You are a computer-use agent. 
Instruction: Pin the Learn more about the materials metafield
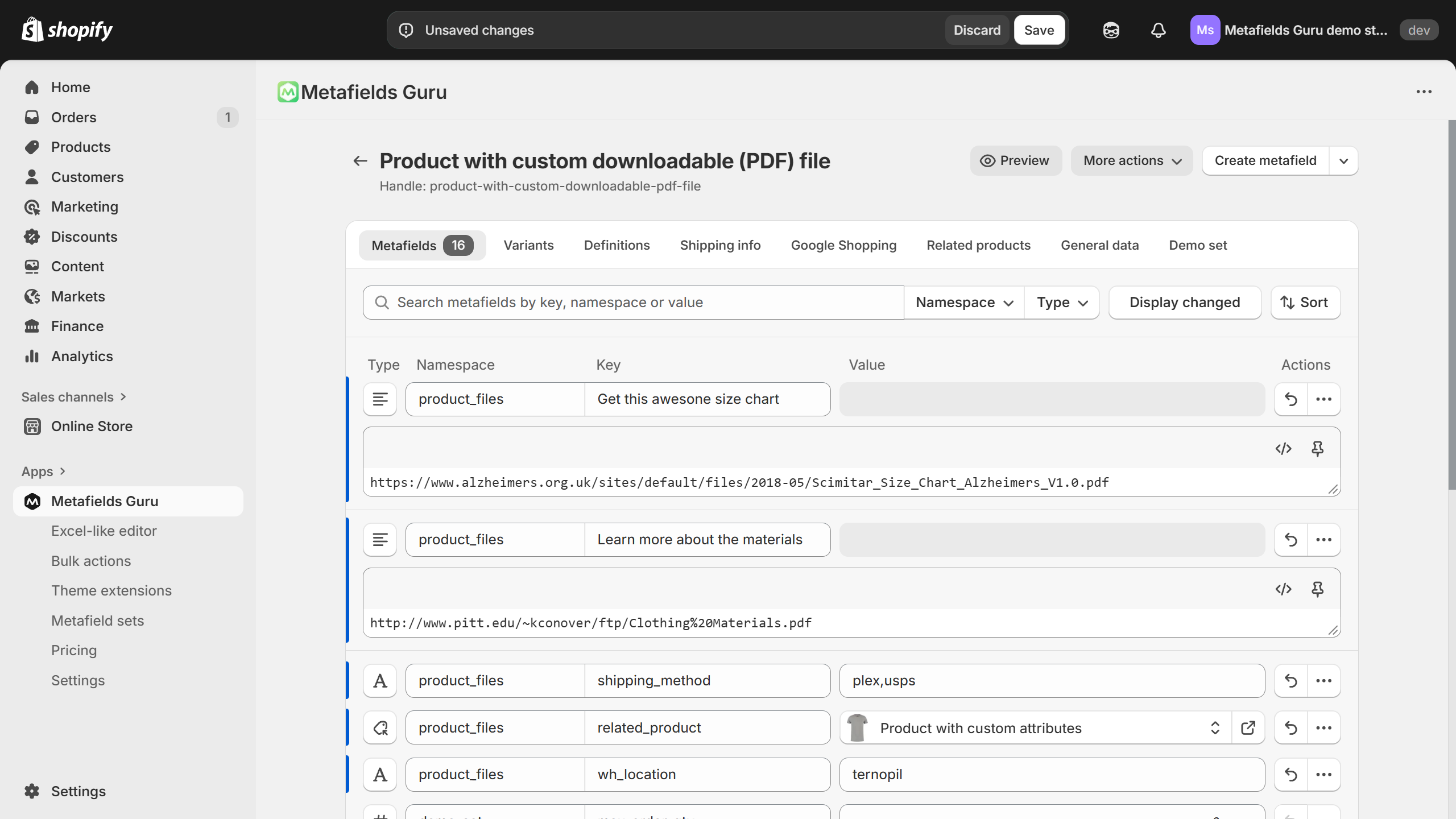point(1318,589)
